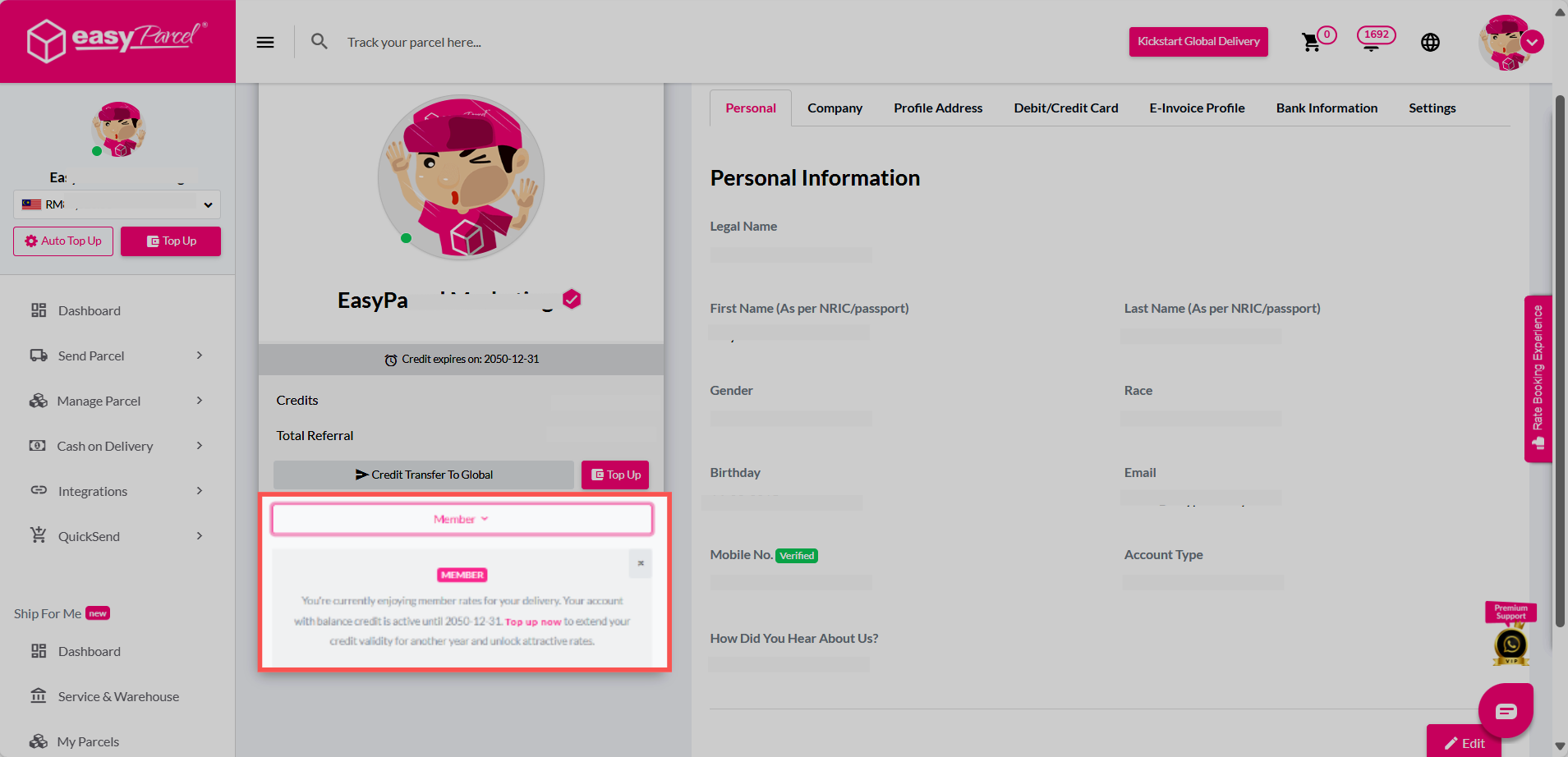Close the Member info card
1568x757 pixels.
[641, 563]
